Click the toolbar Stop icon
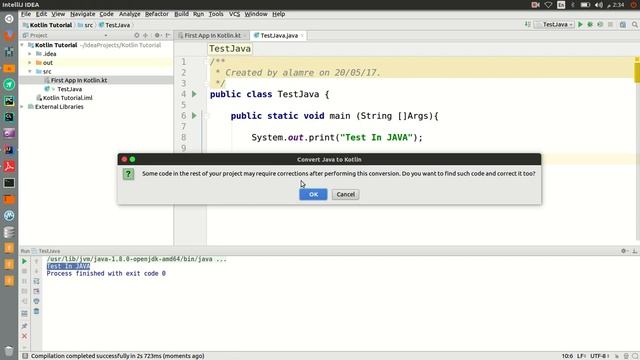This screenshot has width=640, height=360. click(610, 24)
